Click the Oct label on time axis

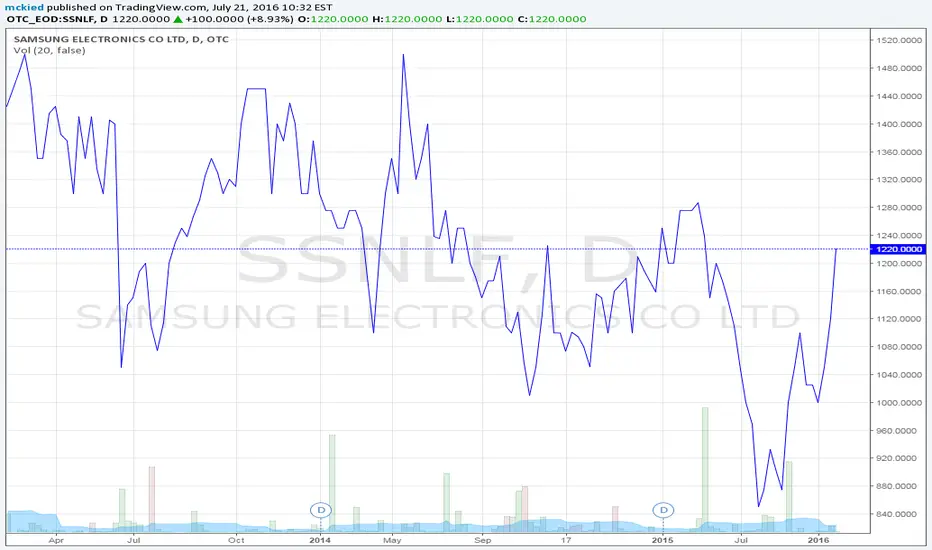pyautogui.click(x=236, y=540)
